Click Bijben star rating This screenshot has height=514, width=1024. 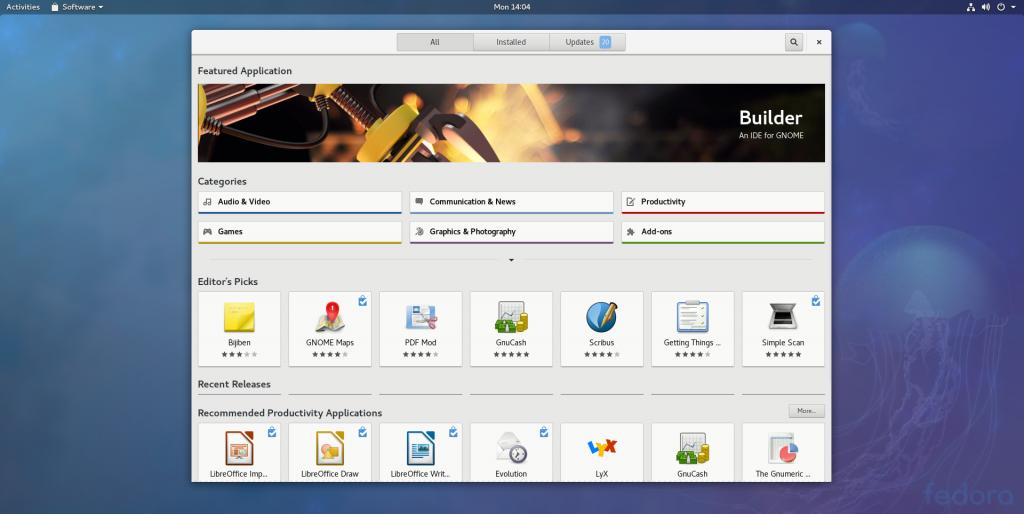point(239,355)
